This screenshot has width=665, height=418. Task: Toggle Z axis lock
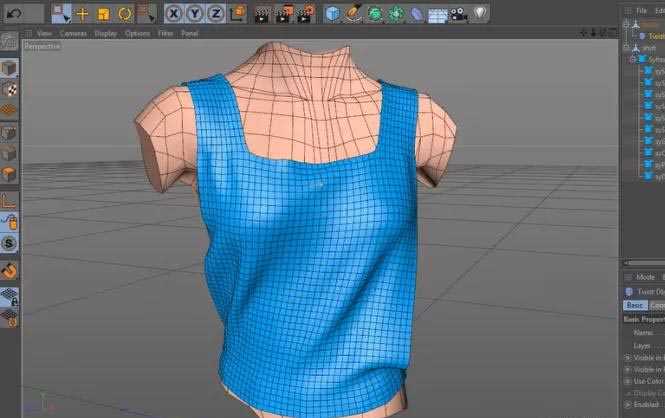pos(216,14)
